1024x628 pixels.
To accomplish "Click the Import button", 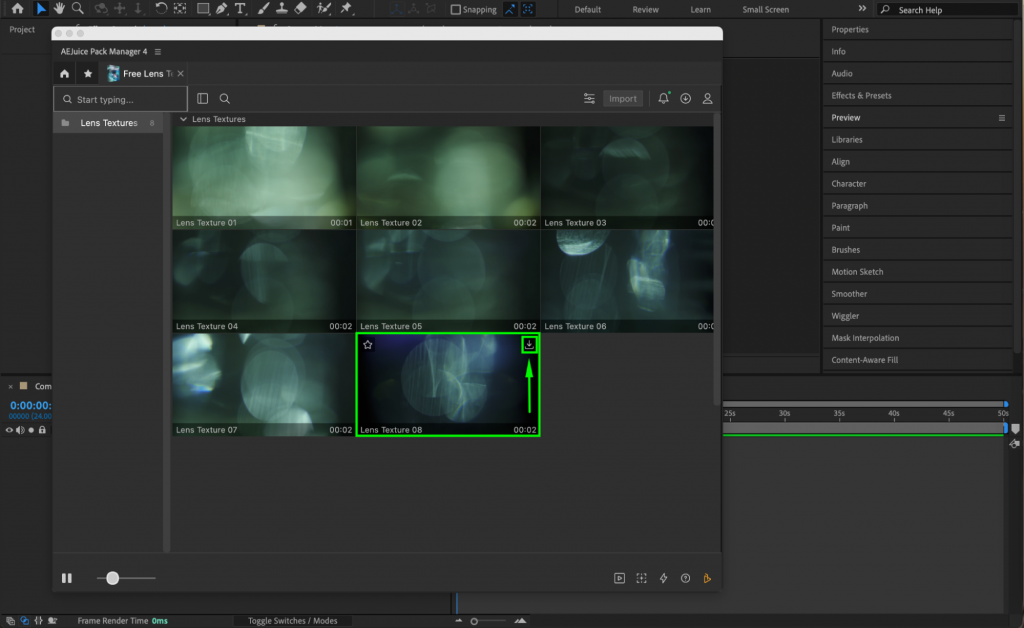I will [x=623, y=98].
